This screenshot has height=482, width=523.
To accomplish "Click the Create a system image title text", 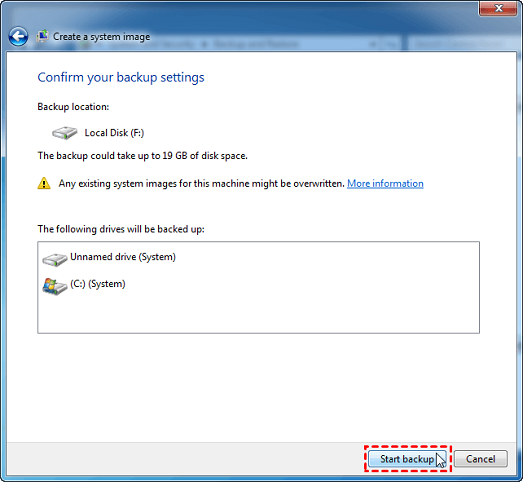I will [101, 37].
